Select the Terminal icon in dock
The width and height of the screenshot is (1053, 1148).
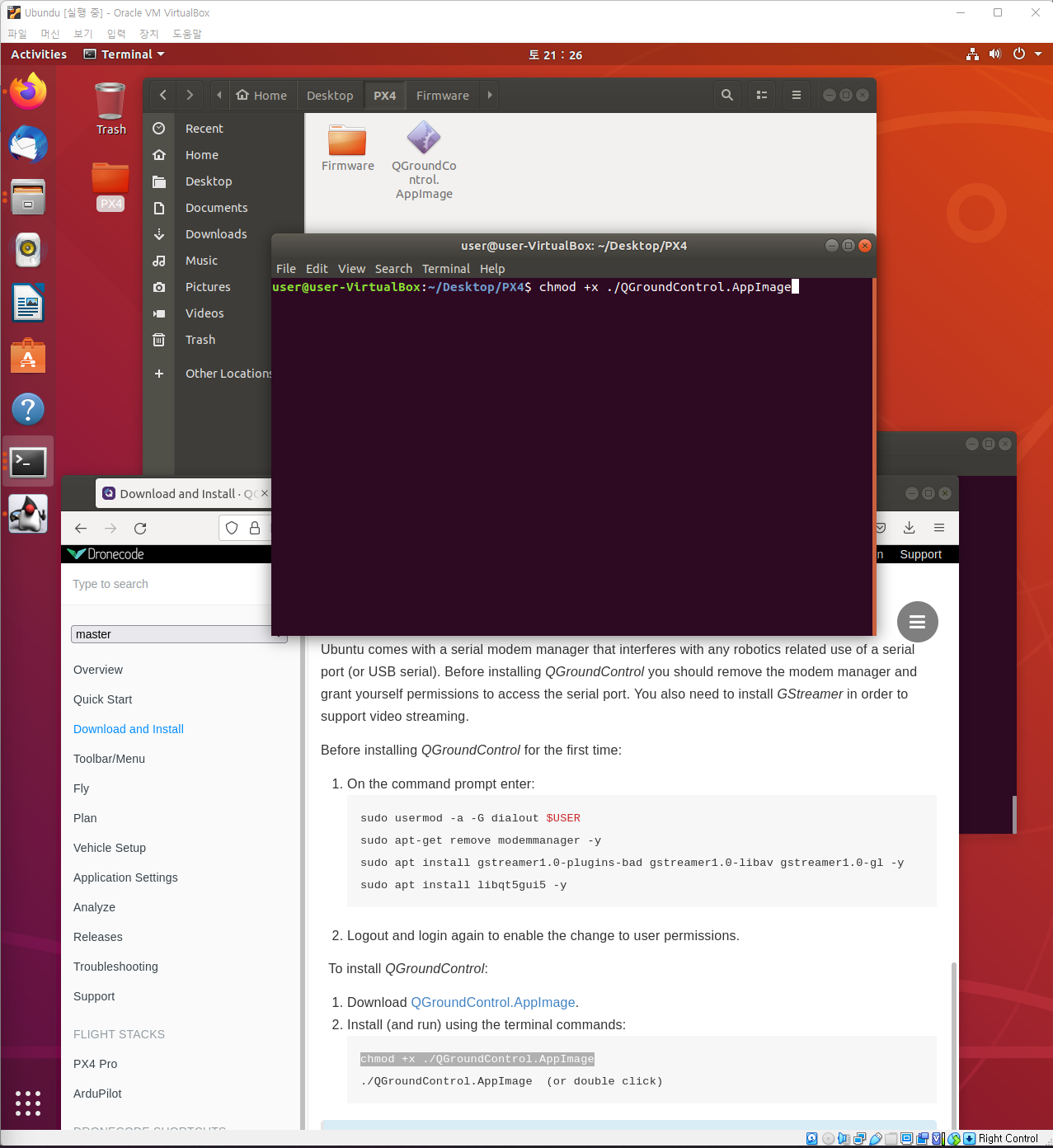[28, 462]
